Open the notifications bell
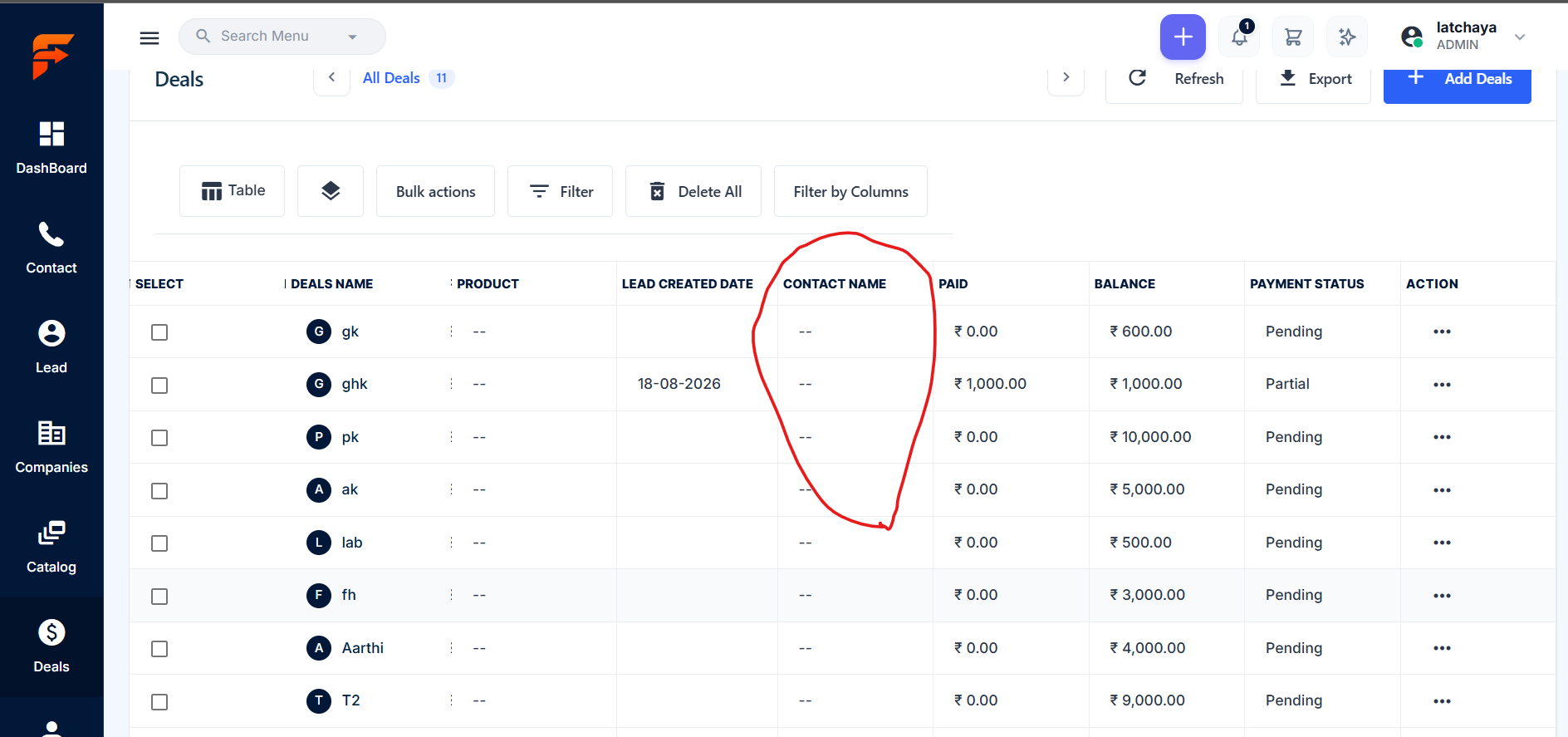1568x737 pixels. [x=1240, y=37]
